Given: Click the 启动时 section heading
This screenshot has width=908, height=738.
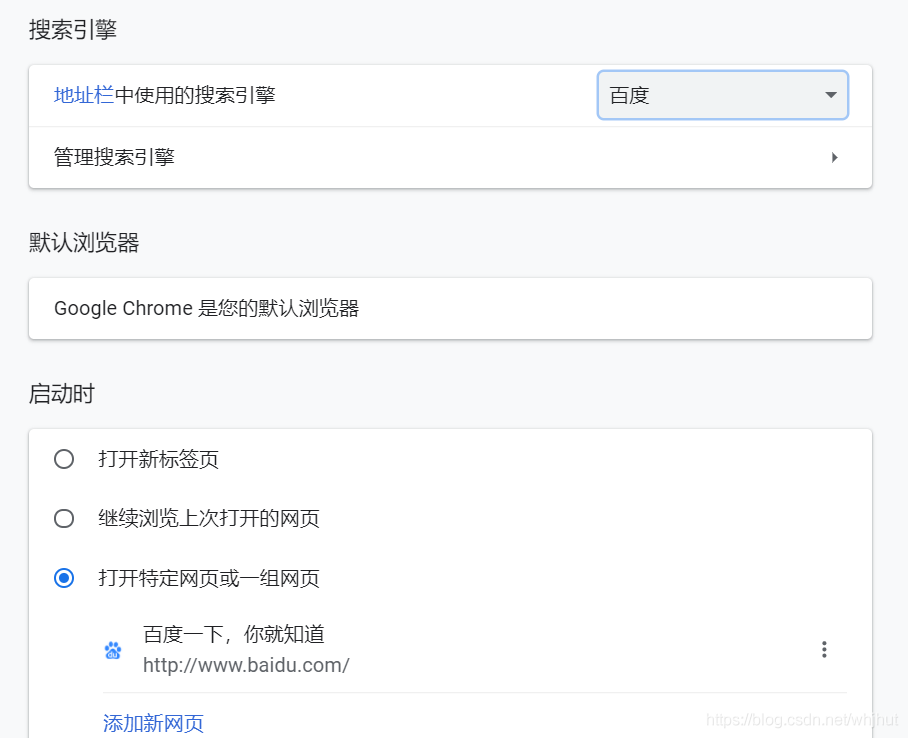Looking at the screenshot, I should 62,394.
